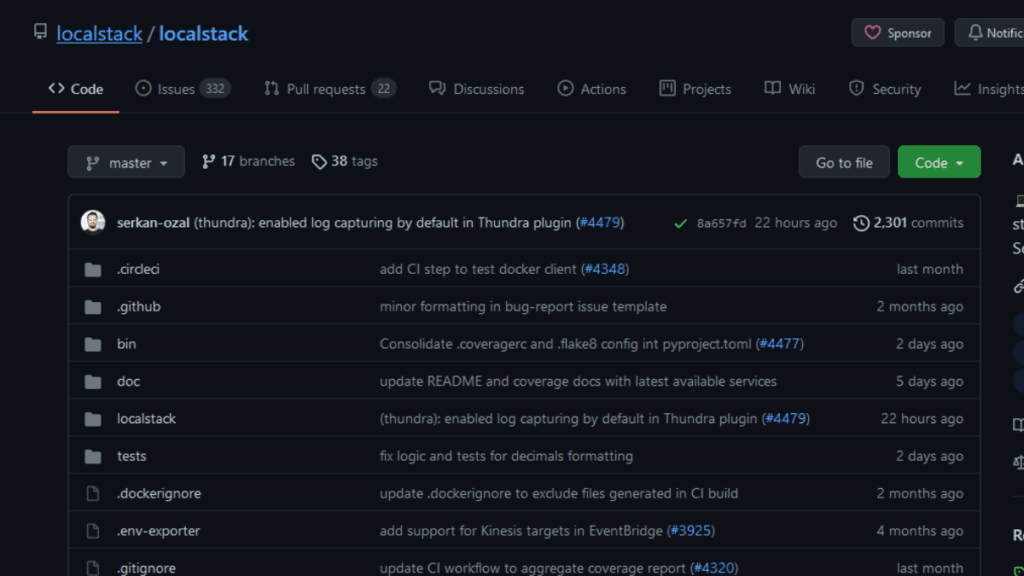This screenshot has width=1024, height=576.
Task: Click the repository icon beside localstack title
Action: click(x=38, y=32)
